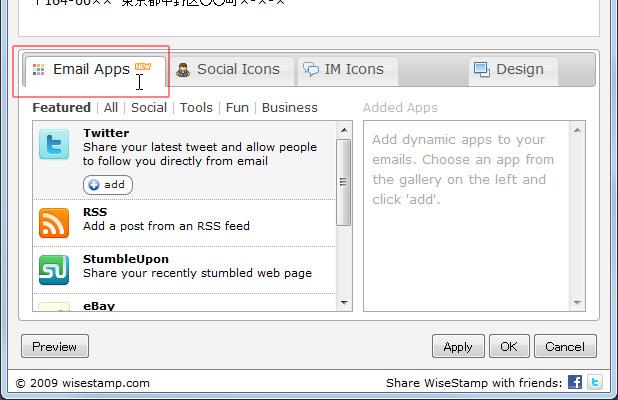Viewport: 618px width, 400px height.
Task: Click the Preview button
Action: (x=55, y=346)
